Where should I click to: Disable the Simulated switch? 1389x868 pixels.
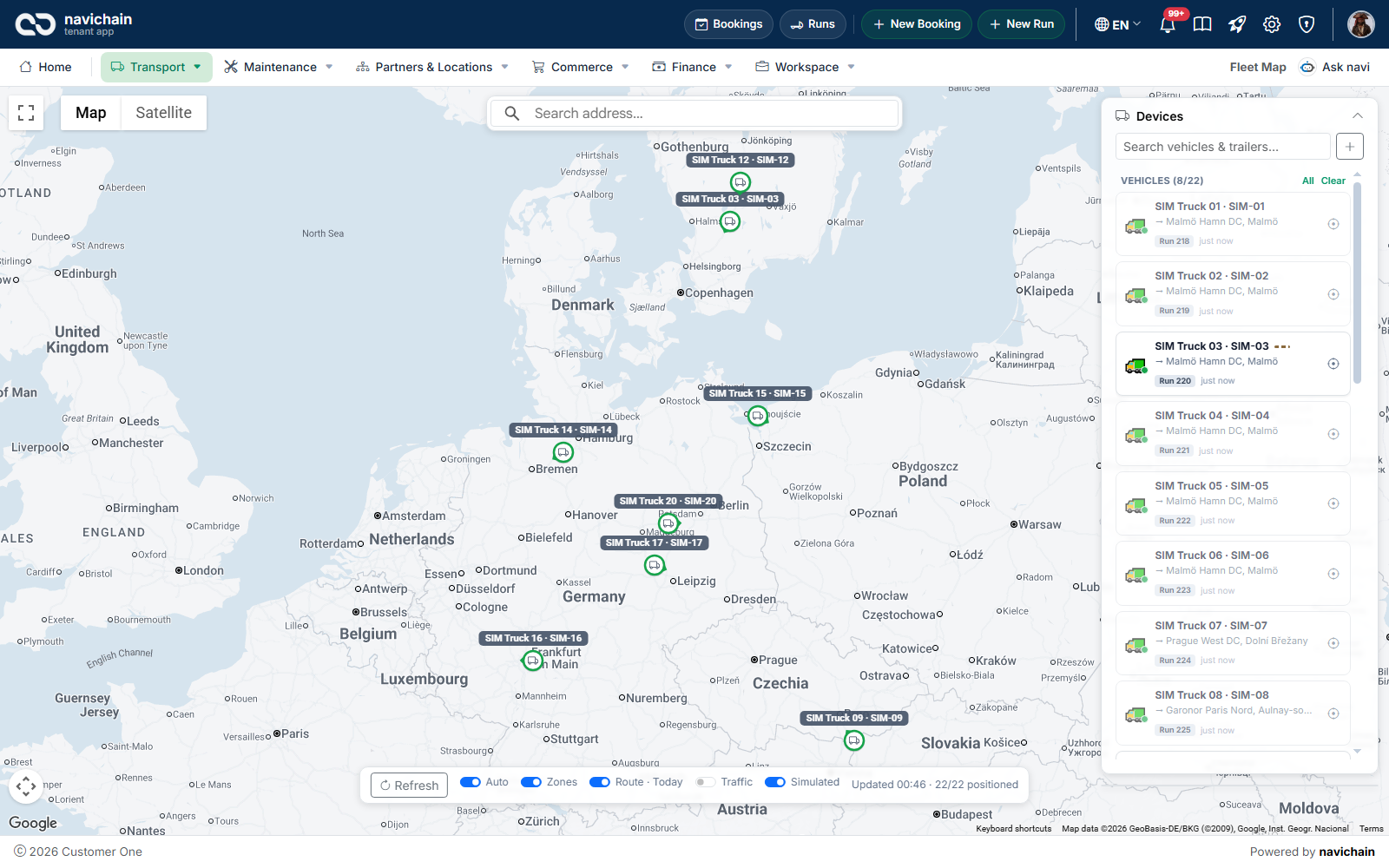click(775, 782)
